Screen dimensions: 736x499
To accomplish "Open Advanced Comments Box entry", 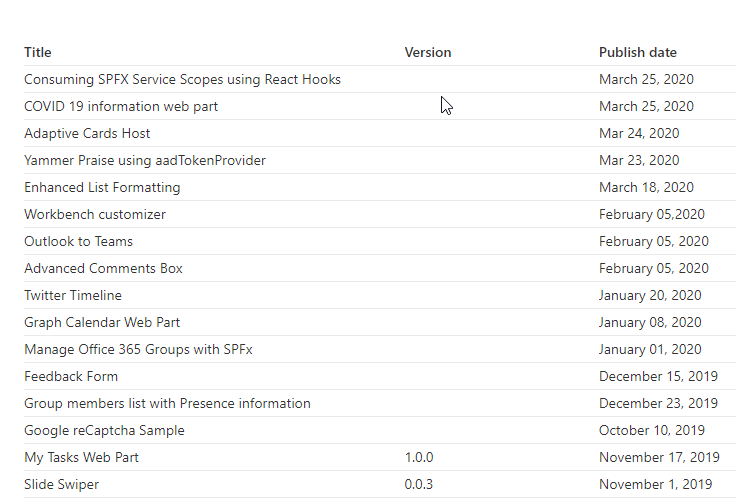I will [103, 269].
